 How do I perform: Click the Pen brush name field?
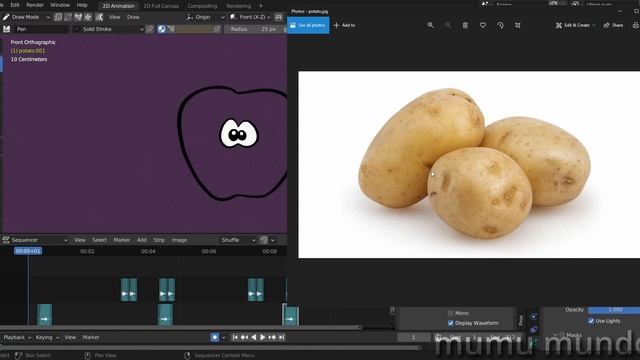point(41,29)
